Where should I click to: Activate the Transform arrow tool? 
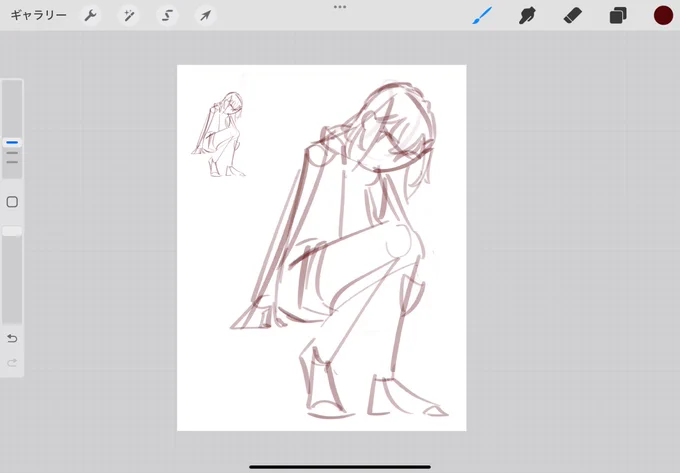coord(205,16)
